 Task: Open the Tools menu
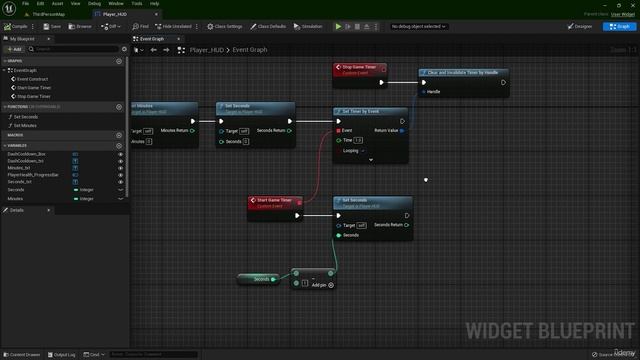[137, 4]
